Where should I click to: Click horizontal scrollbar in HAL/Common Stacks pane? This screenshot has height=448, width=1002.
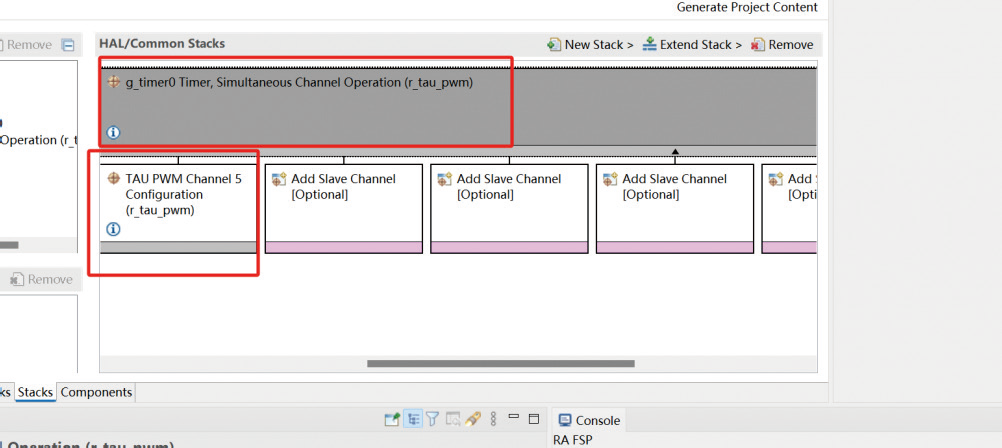pos(500,364)
